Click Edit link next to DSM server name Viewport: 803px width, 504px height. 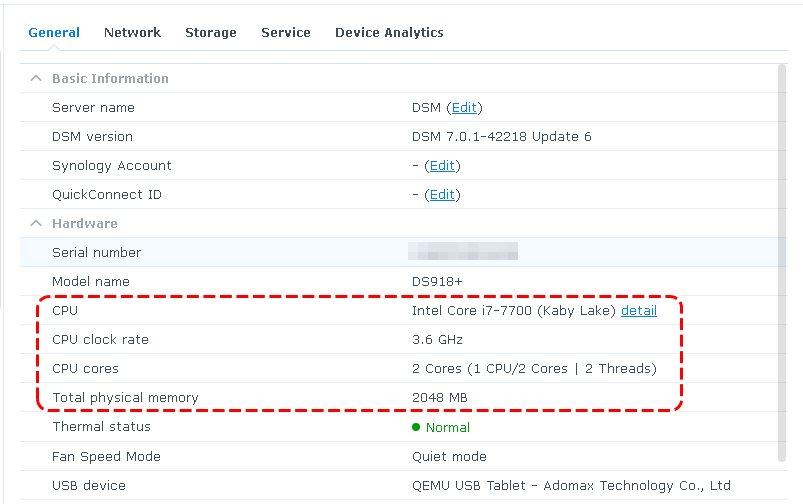(464, 108)
